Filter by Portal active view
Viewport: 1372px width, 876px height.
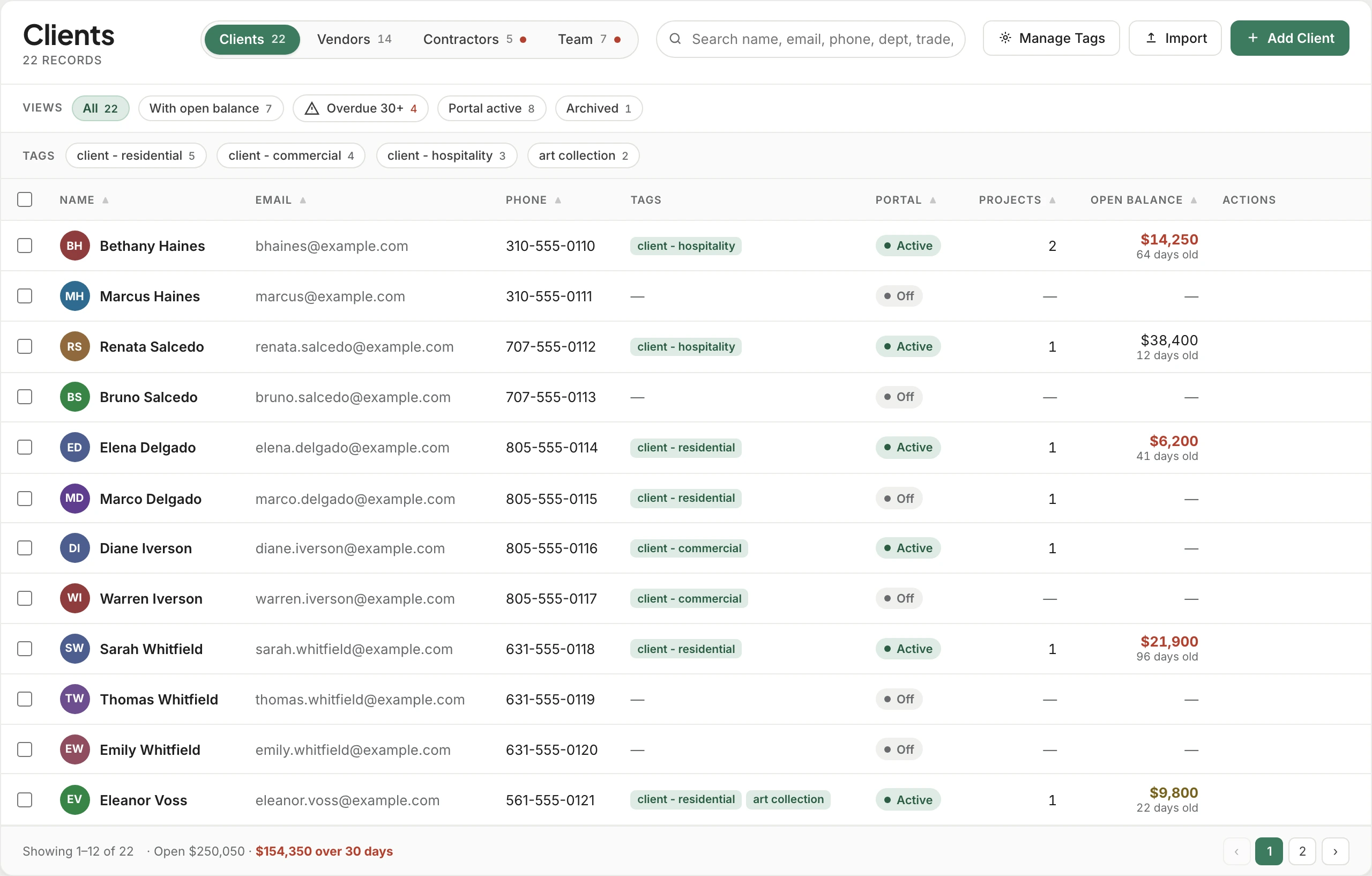[491, 108]
